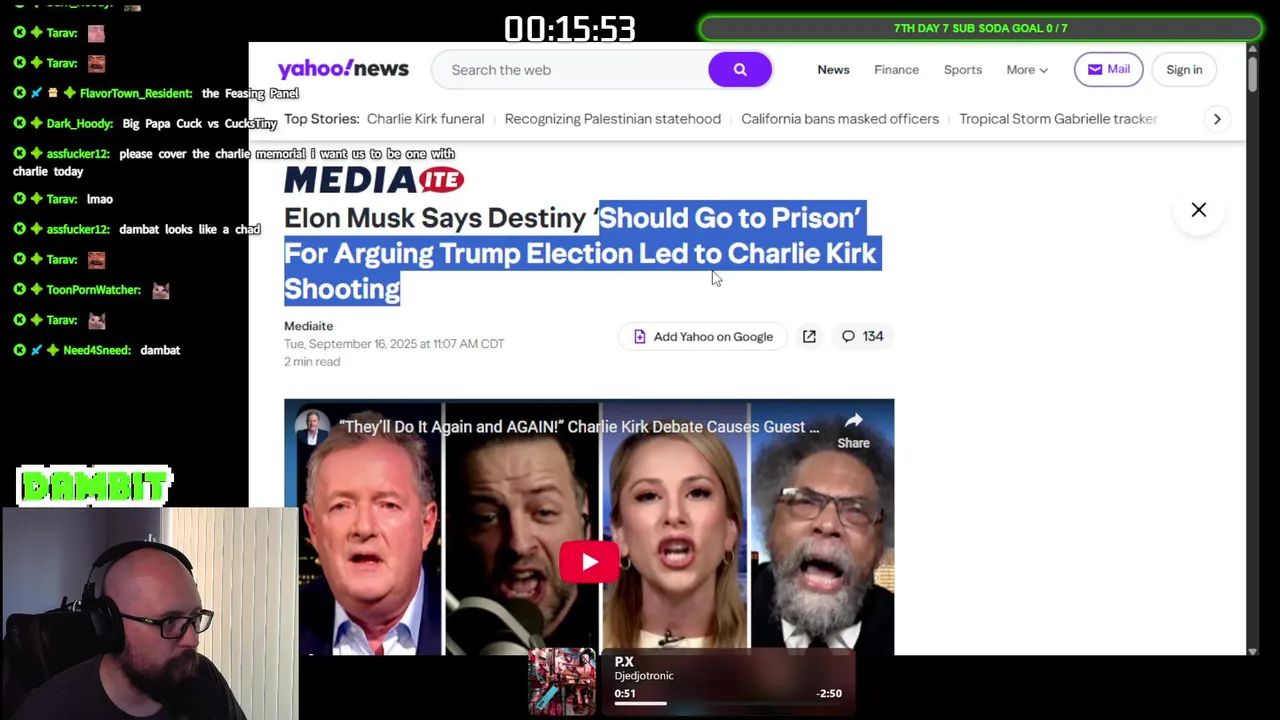Expand the More dropdown menu
The image size is (1280, 720).
pyautogui.click(x=1027, y=70)
